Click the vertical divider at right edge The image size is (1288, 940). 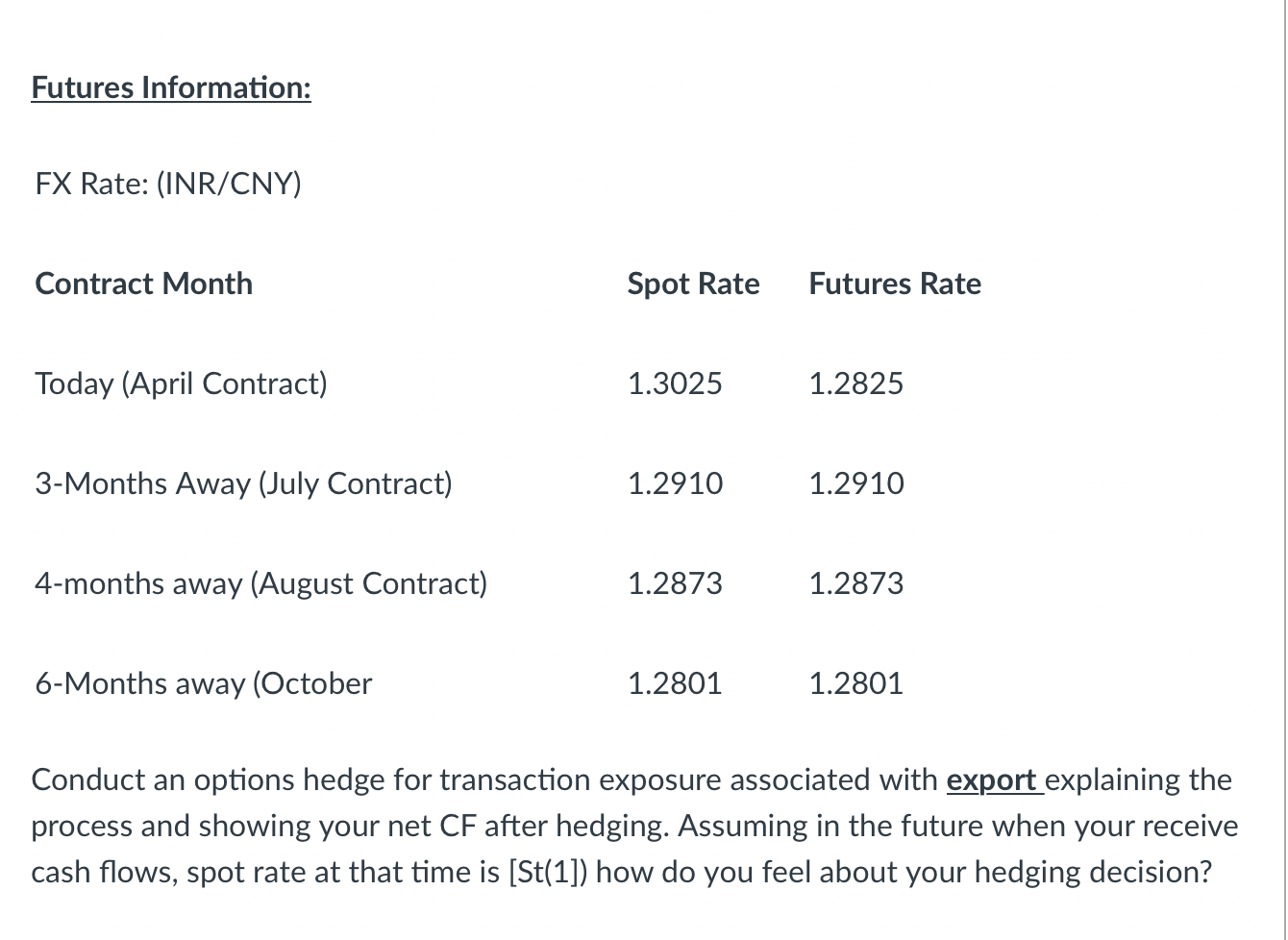click(x=1284, y=470)
